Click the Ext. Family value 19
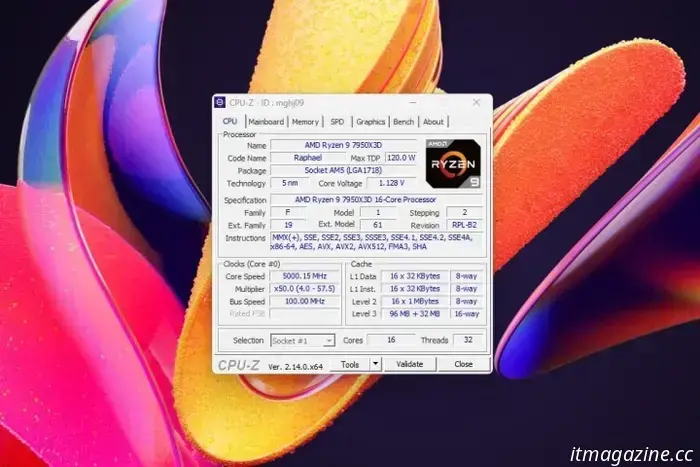Screen dimensions: 700x467 click(288, 225)
